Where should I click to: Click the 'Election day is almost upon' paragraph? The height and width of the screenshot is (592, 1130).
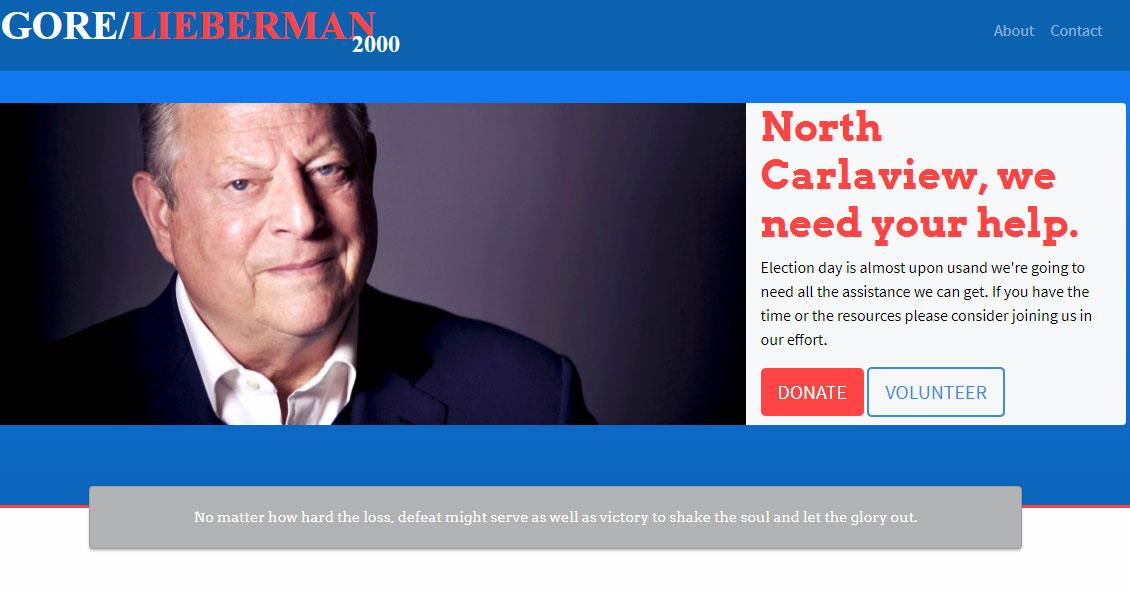926,304
